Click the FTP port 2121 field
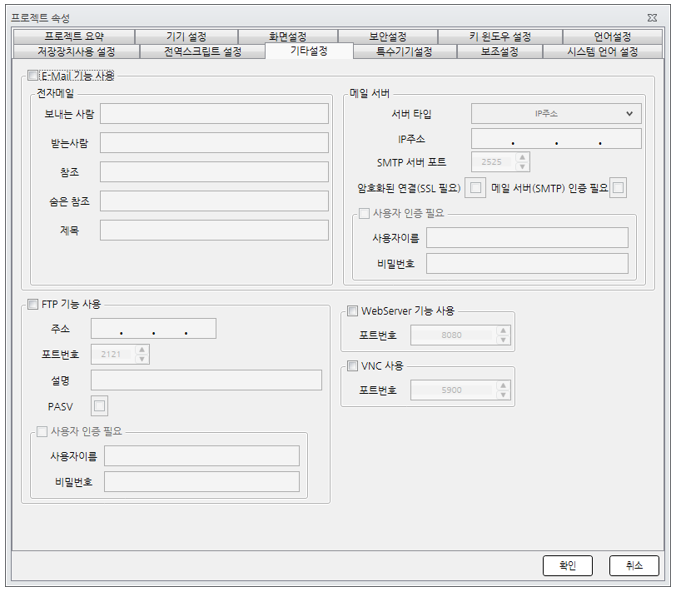 coord(113,354)
